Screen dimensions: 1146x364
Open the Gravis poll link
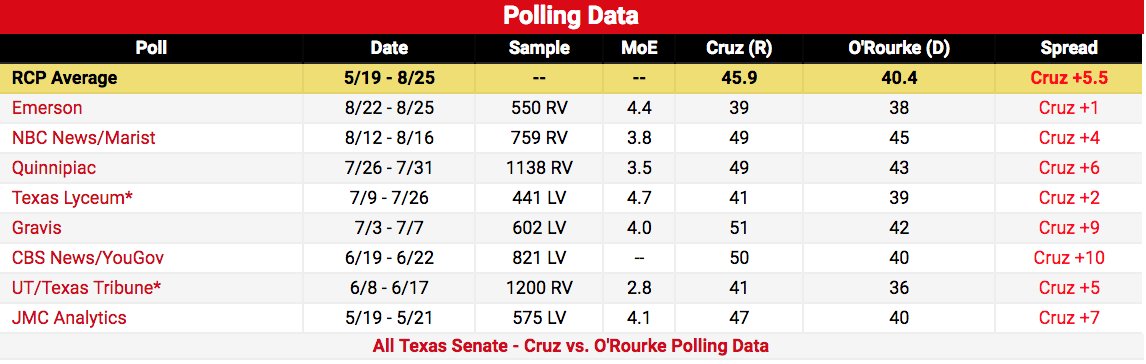(37, 228)
